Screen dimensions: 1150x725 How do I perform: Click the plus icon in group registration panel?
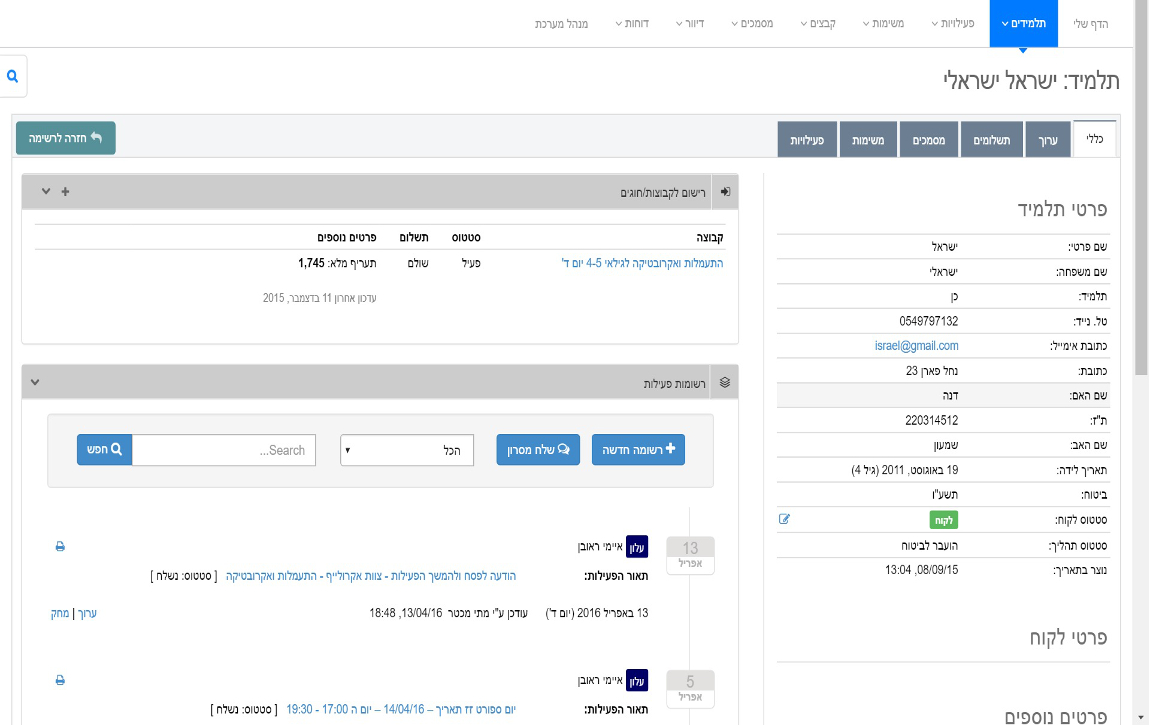(66, 191)
